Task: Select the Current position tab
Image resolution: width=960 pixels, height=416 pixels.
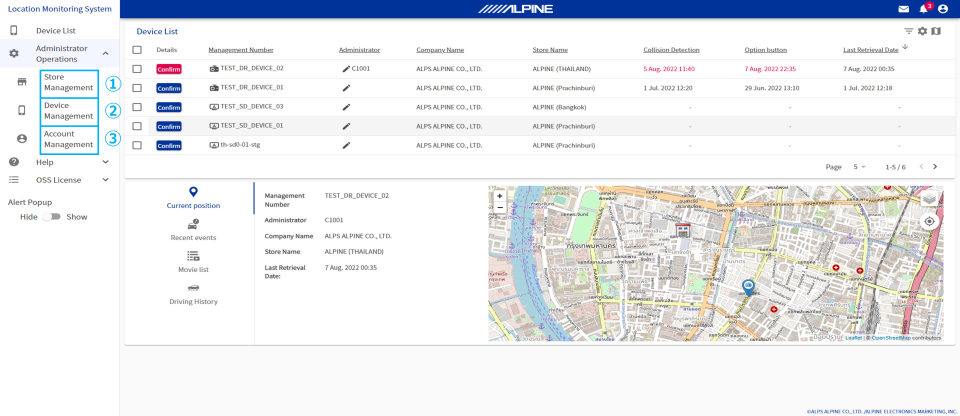Action: click(x=193, y=199)
